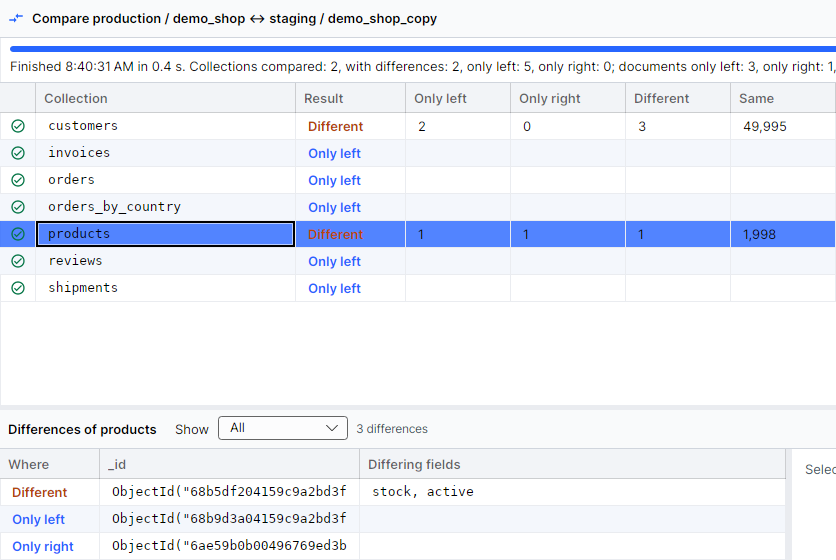Click the check icon for orders_by_country
The height and width of the screenshot is (560, 836).
[18, 207]
